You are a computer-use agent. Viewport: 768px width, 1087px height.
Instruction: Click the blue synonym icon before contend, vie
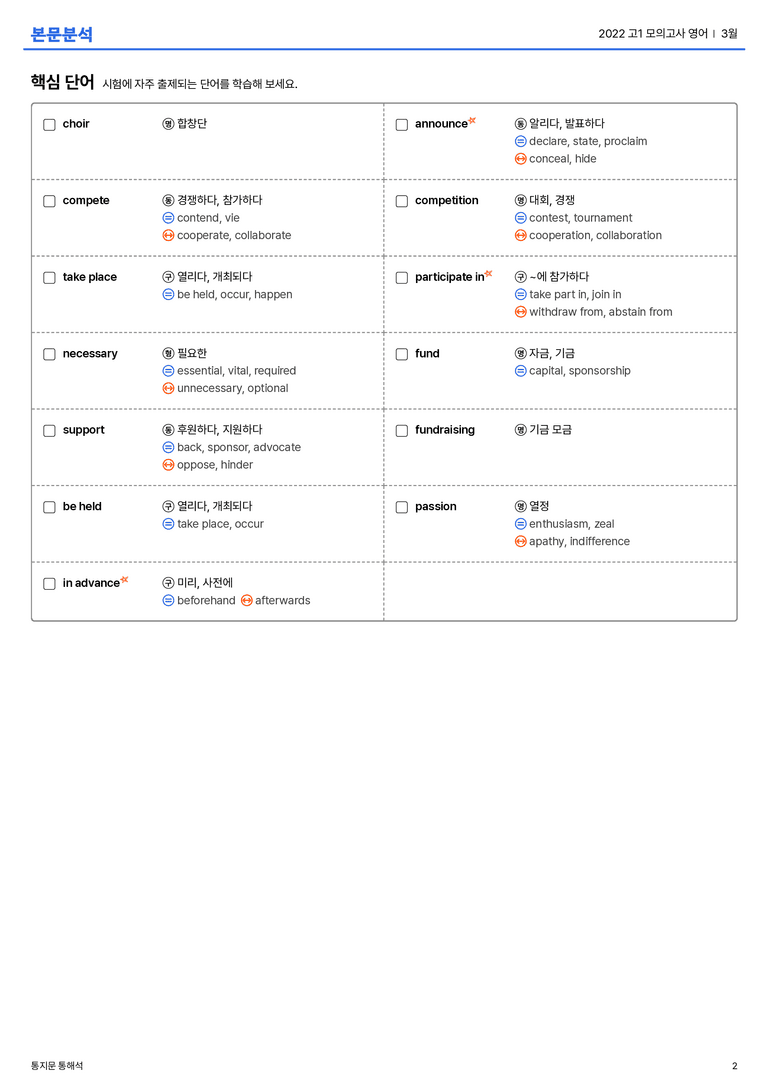(168, 218)
